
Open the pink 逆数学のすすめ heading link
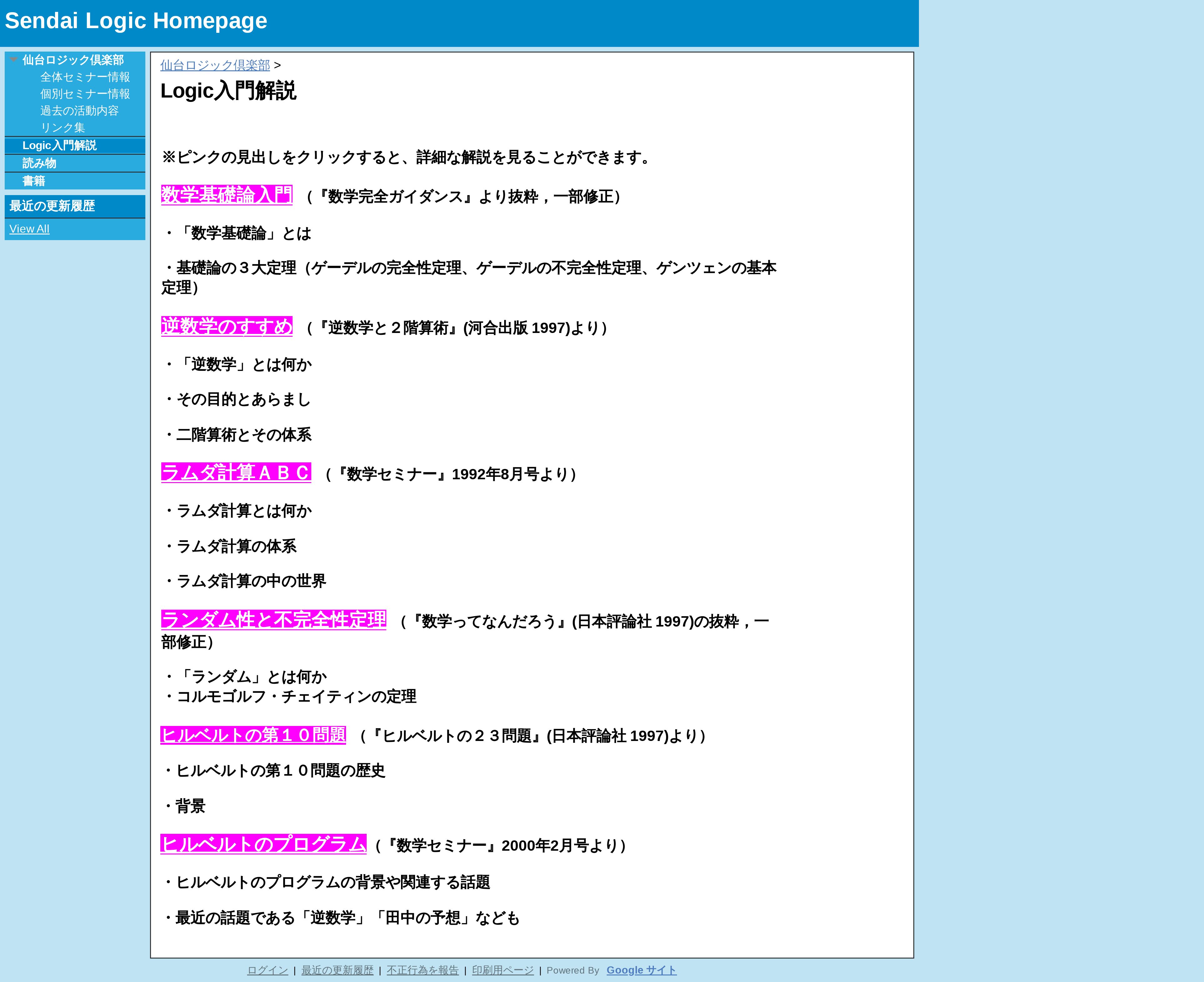coord(226,326)
